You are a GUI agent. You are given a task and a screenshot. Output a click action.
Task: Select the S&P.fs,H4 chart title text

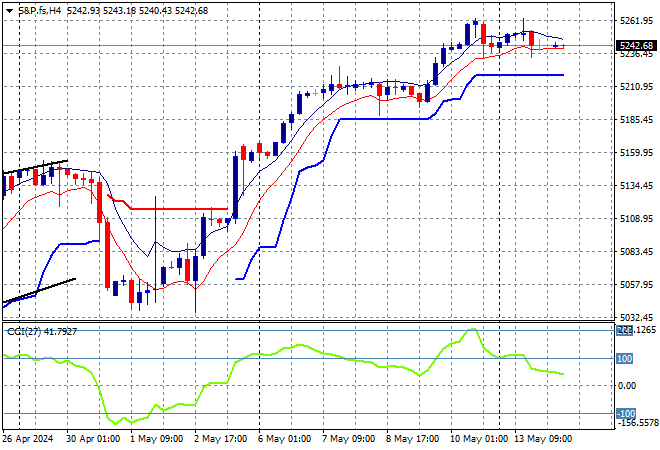click(40, 11)
